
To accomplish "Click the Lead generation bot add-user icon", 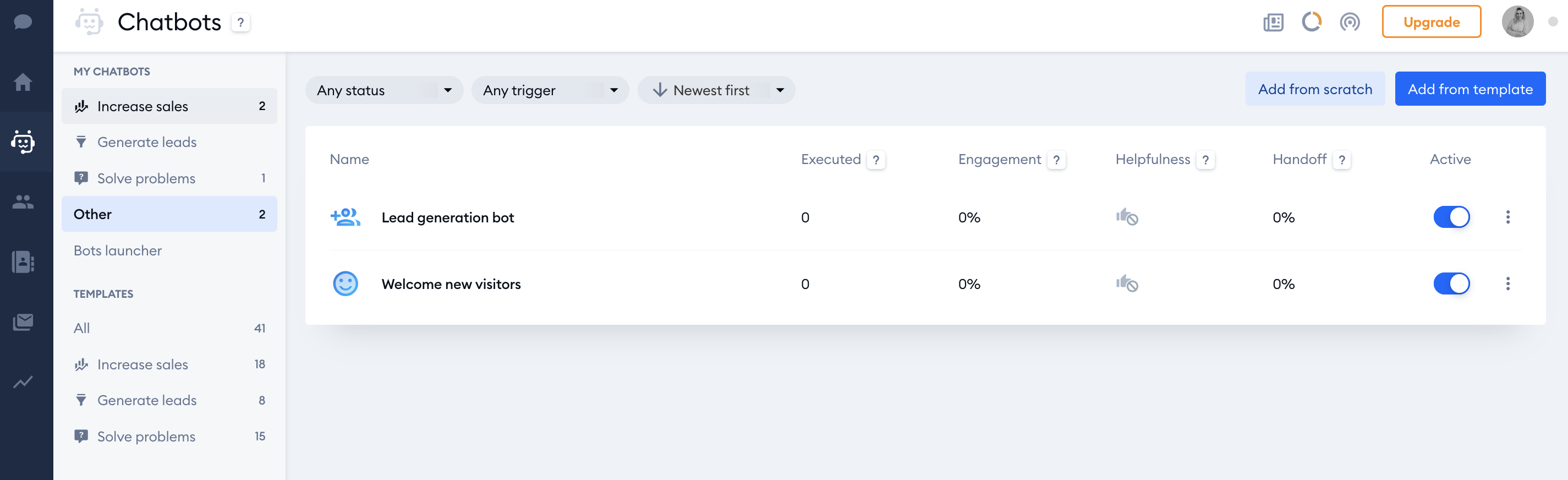I will pos(345,217).
